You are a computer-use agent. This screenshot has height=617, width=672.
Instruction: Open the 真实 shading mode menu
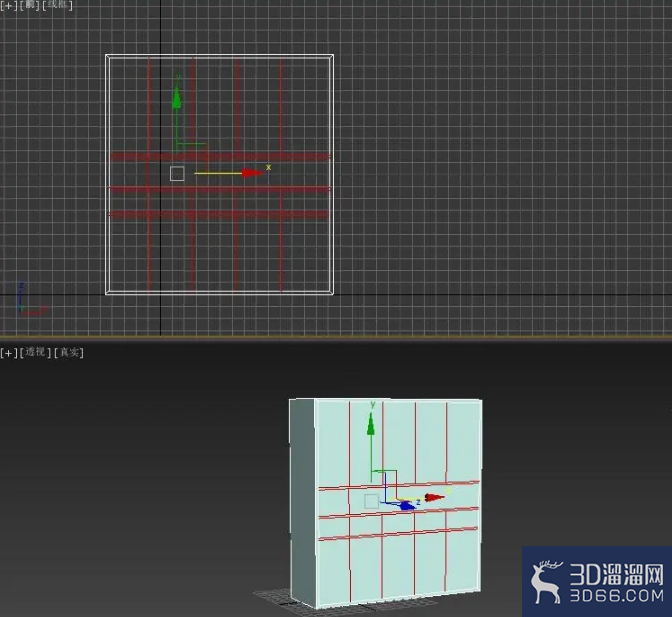coord(69,353)
